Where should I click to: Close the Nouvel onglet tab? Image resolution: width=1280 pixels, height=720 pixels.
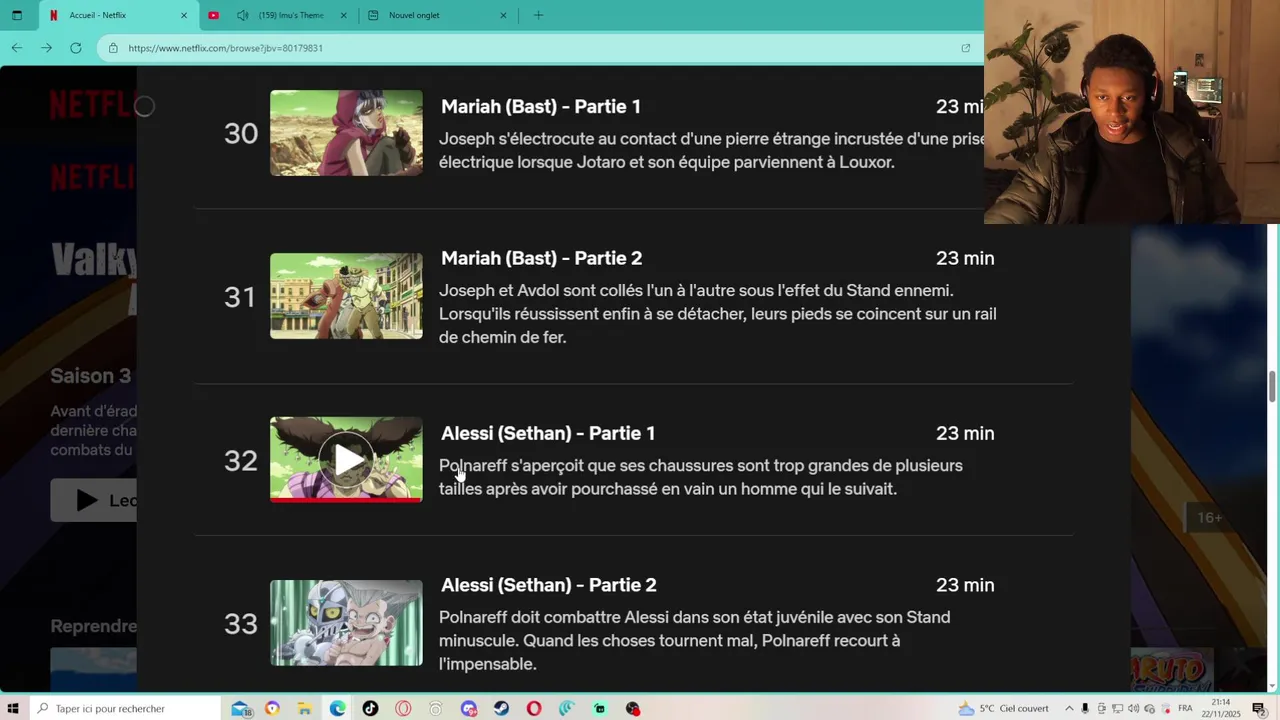(x=503, y=15)
